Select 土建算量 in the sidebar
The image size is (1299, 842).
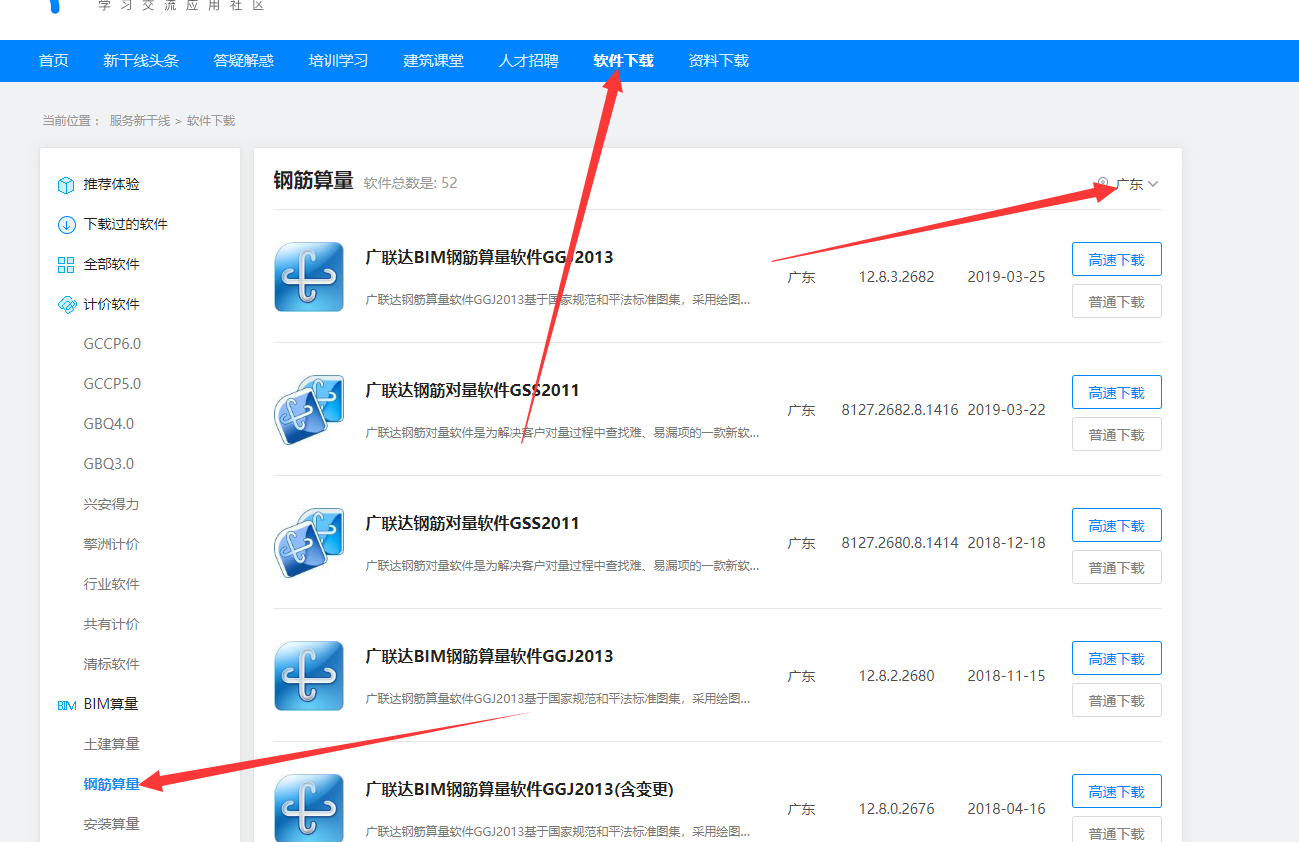[112, 745]
